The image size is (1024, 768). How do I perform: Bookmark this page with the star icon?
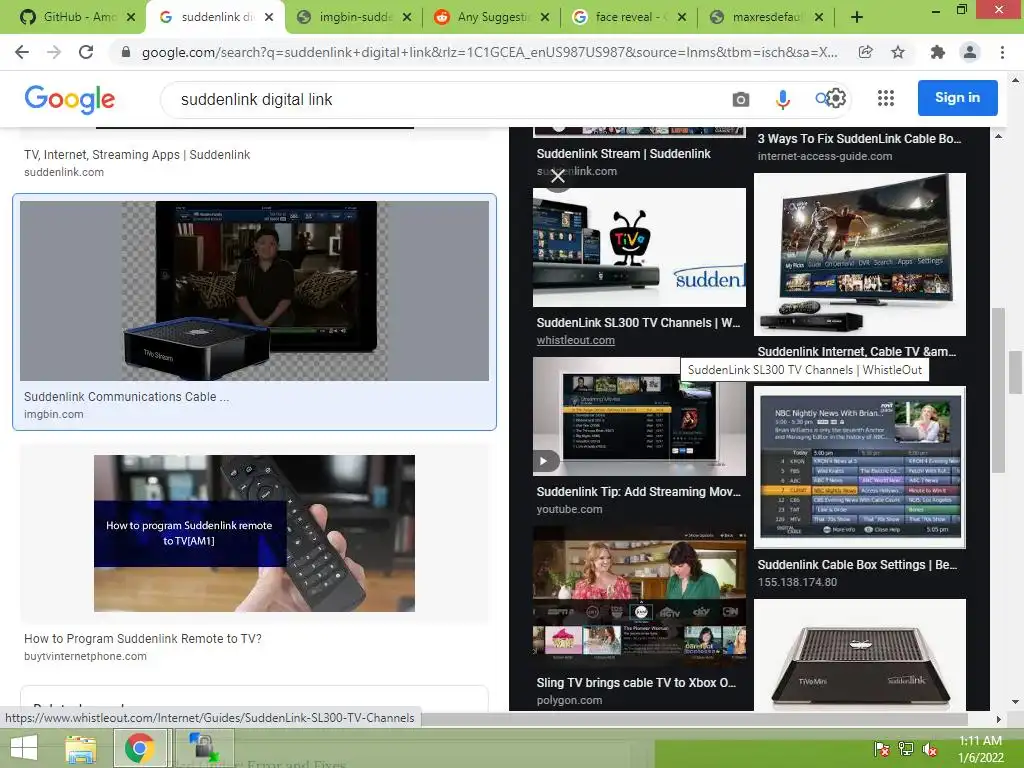(x=898, y=52)
